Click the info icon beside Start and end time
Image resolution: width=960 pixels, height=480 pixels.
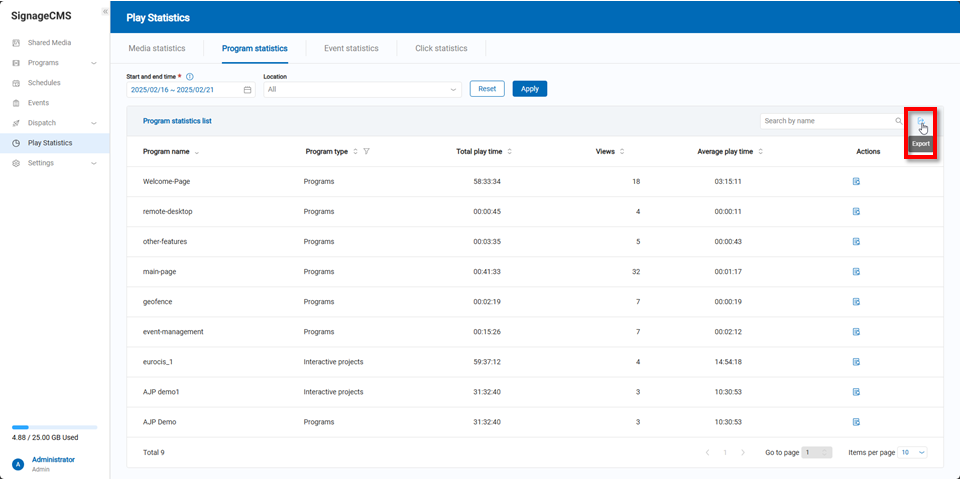point(190,76)
